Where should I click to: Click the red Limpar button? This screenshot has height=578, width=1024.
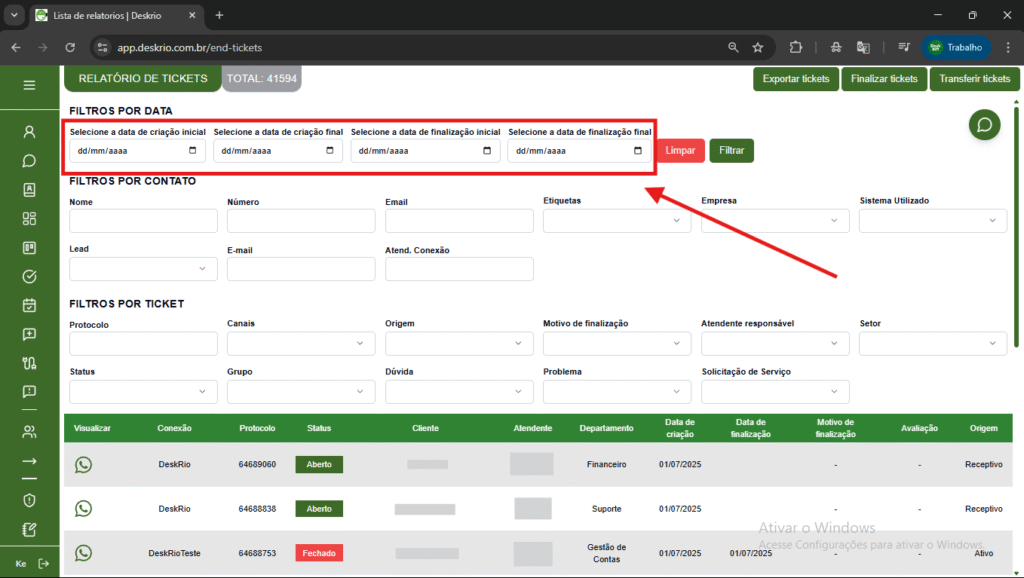pyautogui.click(x=680, y=150)
